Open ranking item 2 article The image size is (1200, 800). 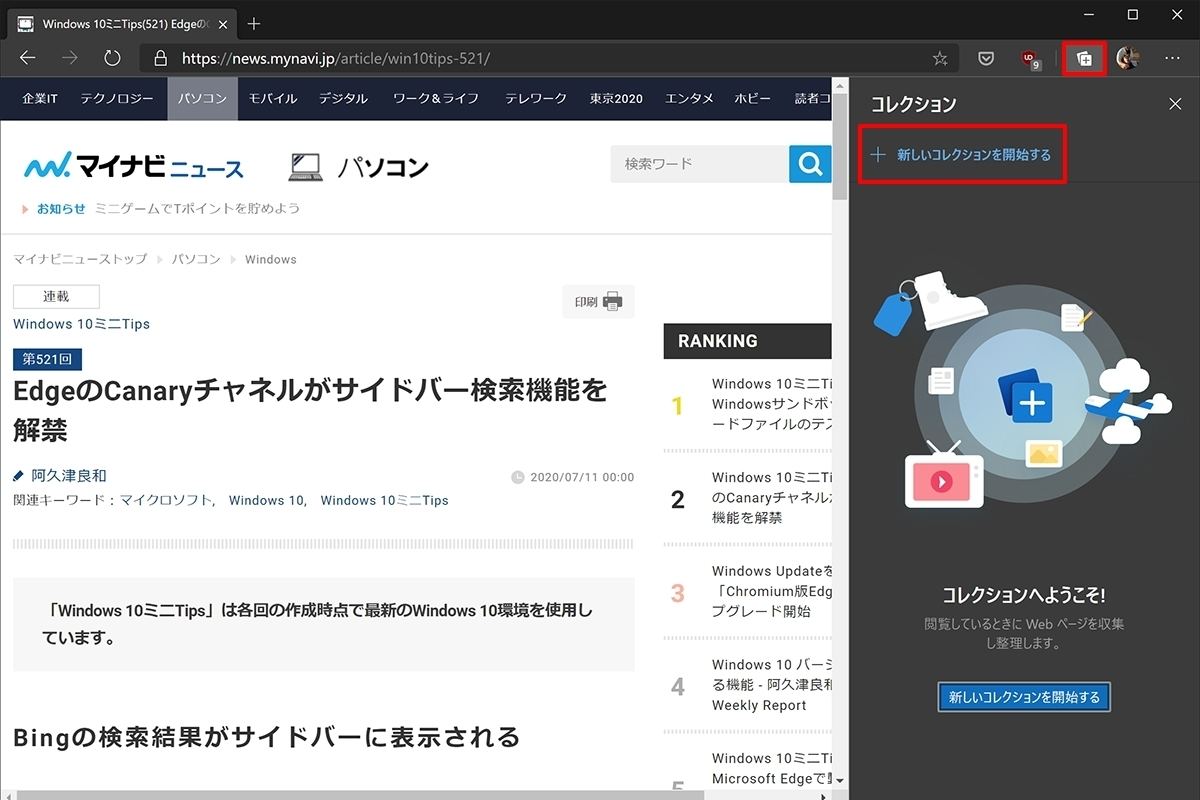click(x=772, y=497)
